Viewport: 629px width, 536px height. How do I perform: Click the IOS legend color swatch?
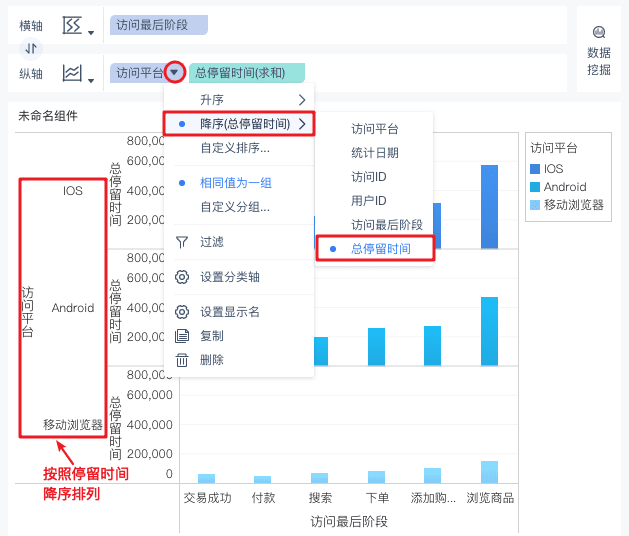(x=535, y=169)
